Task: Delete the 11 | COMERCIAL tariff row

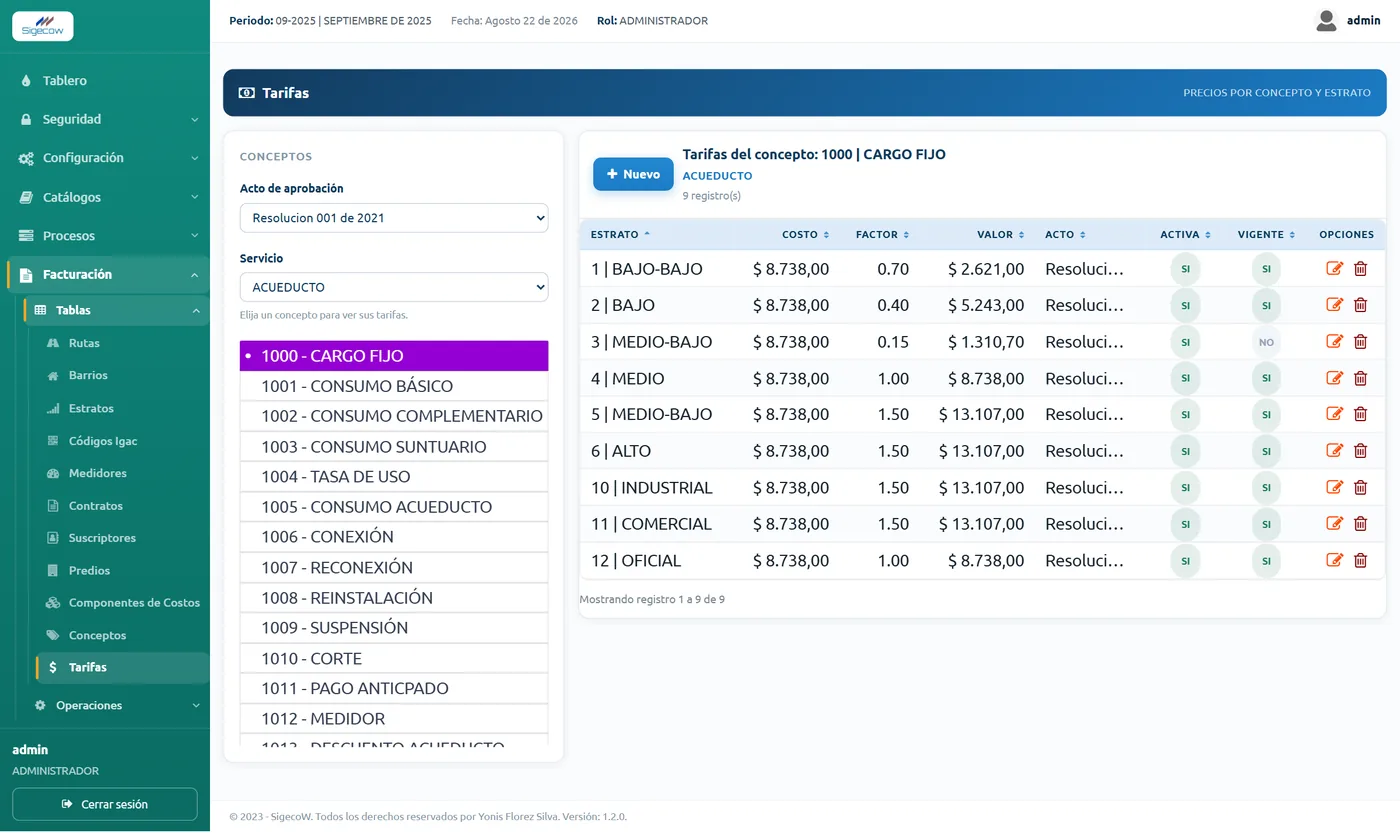Action: point(1360,523)
